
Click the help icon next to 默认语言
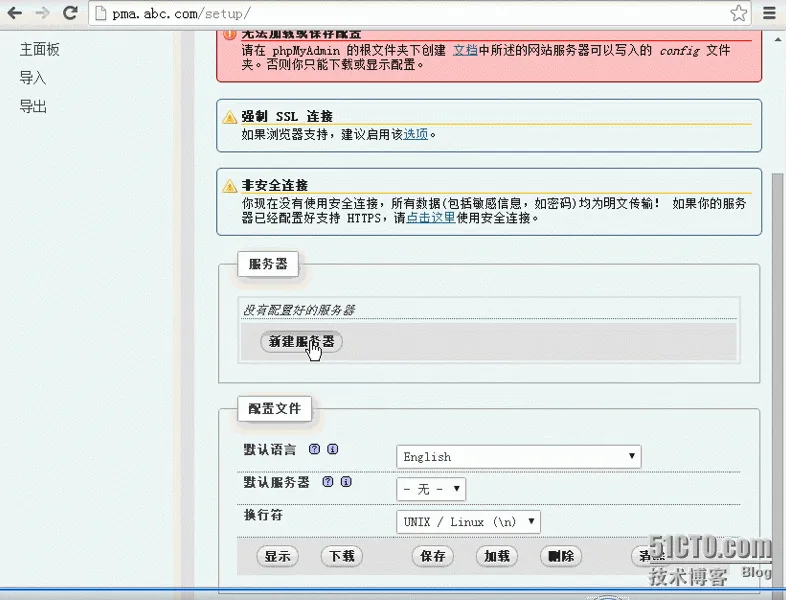314,449
